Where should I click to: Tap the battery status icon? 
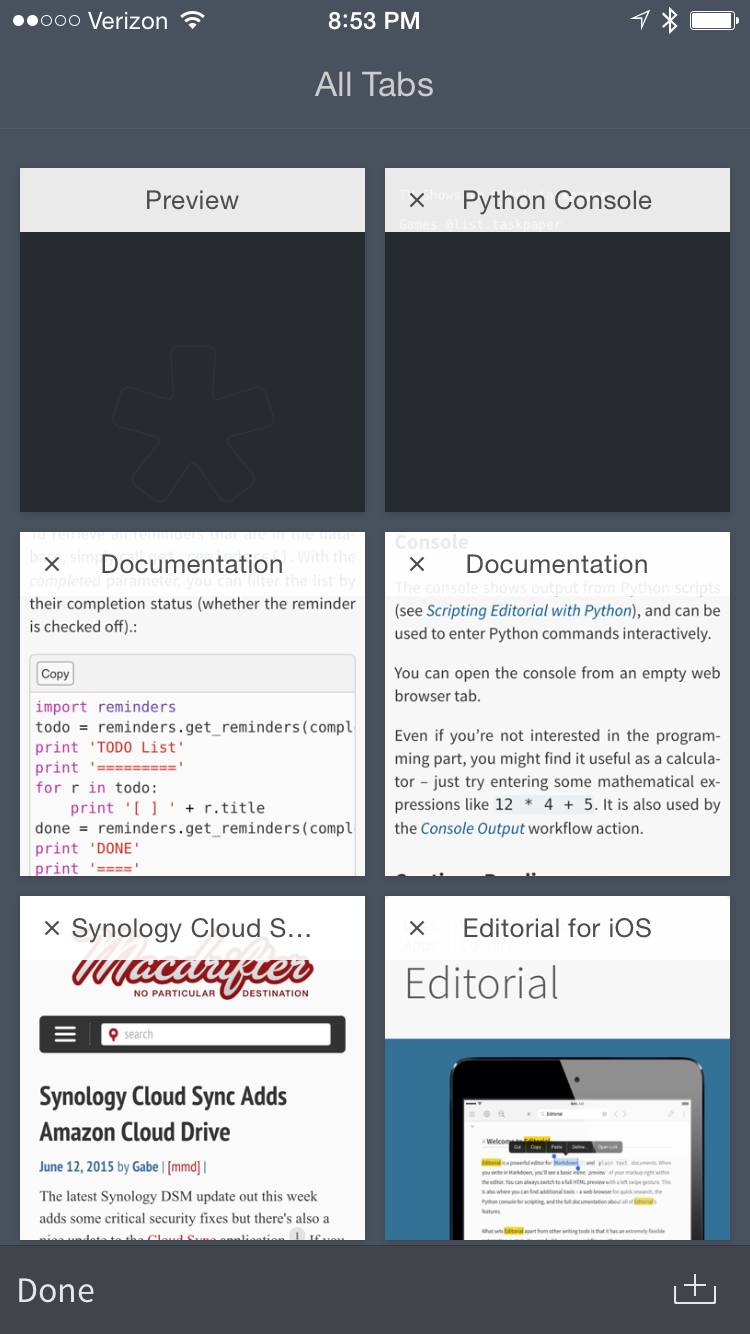714,20
